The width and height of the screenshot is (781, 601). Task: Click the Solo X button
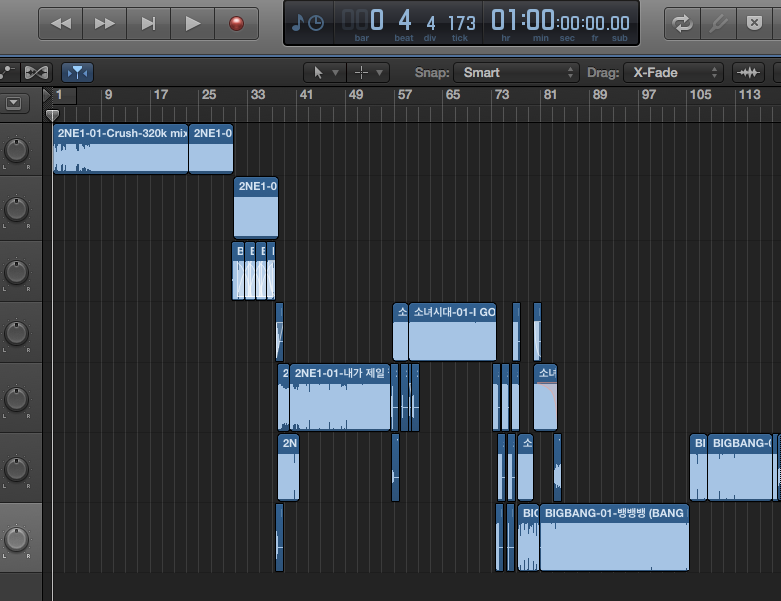click(x=755, y=23)
